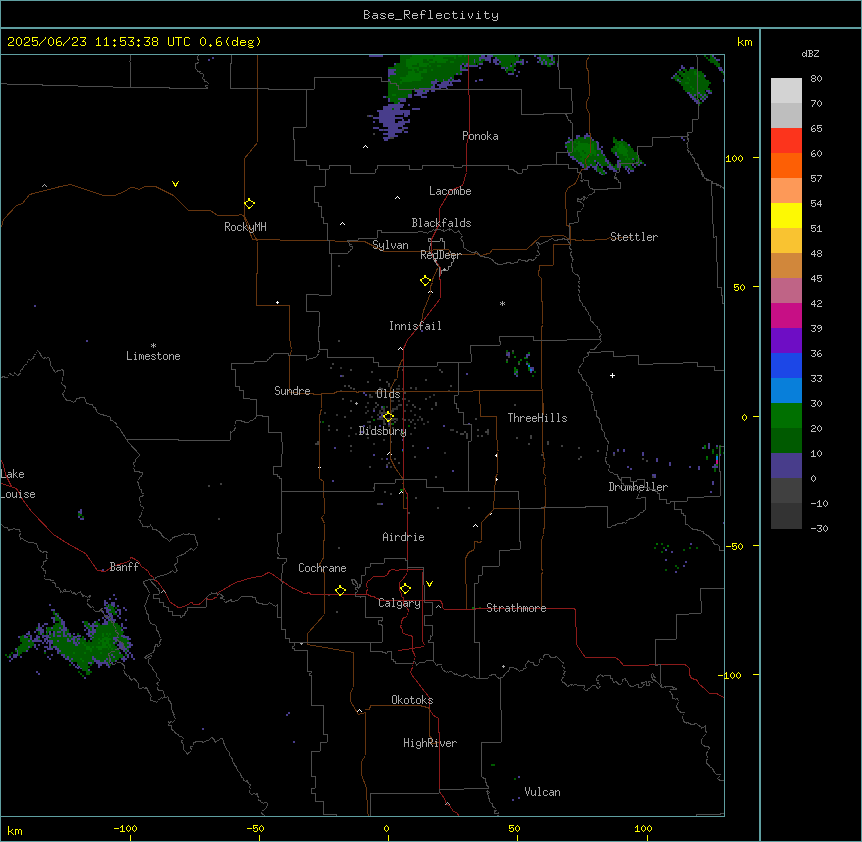Click the HighRiver label
Image resolution: width=862 pixels, height=842 pixels.
[x=430, y=743]
